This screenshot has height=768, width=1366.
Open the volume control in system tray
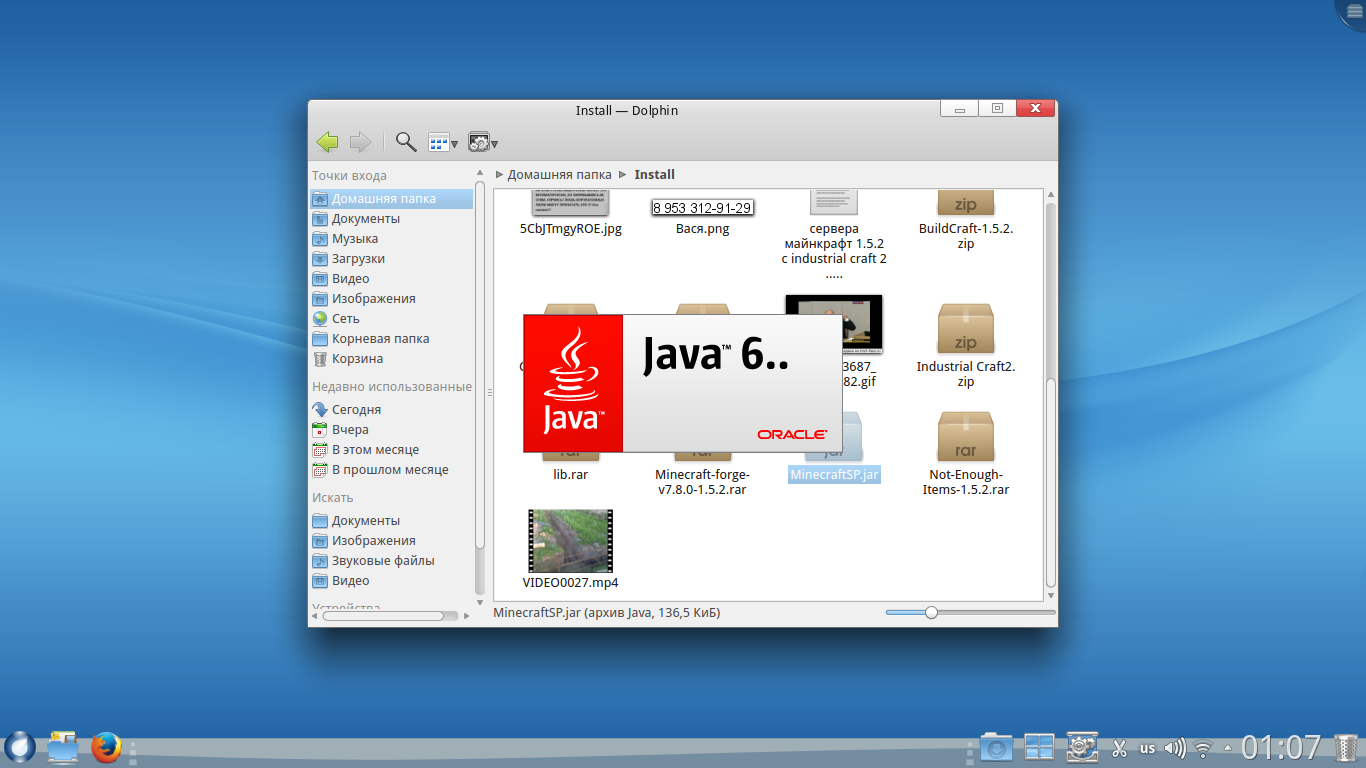(x=1175, y=748)
